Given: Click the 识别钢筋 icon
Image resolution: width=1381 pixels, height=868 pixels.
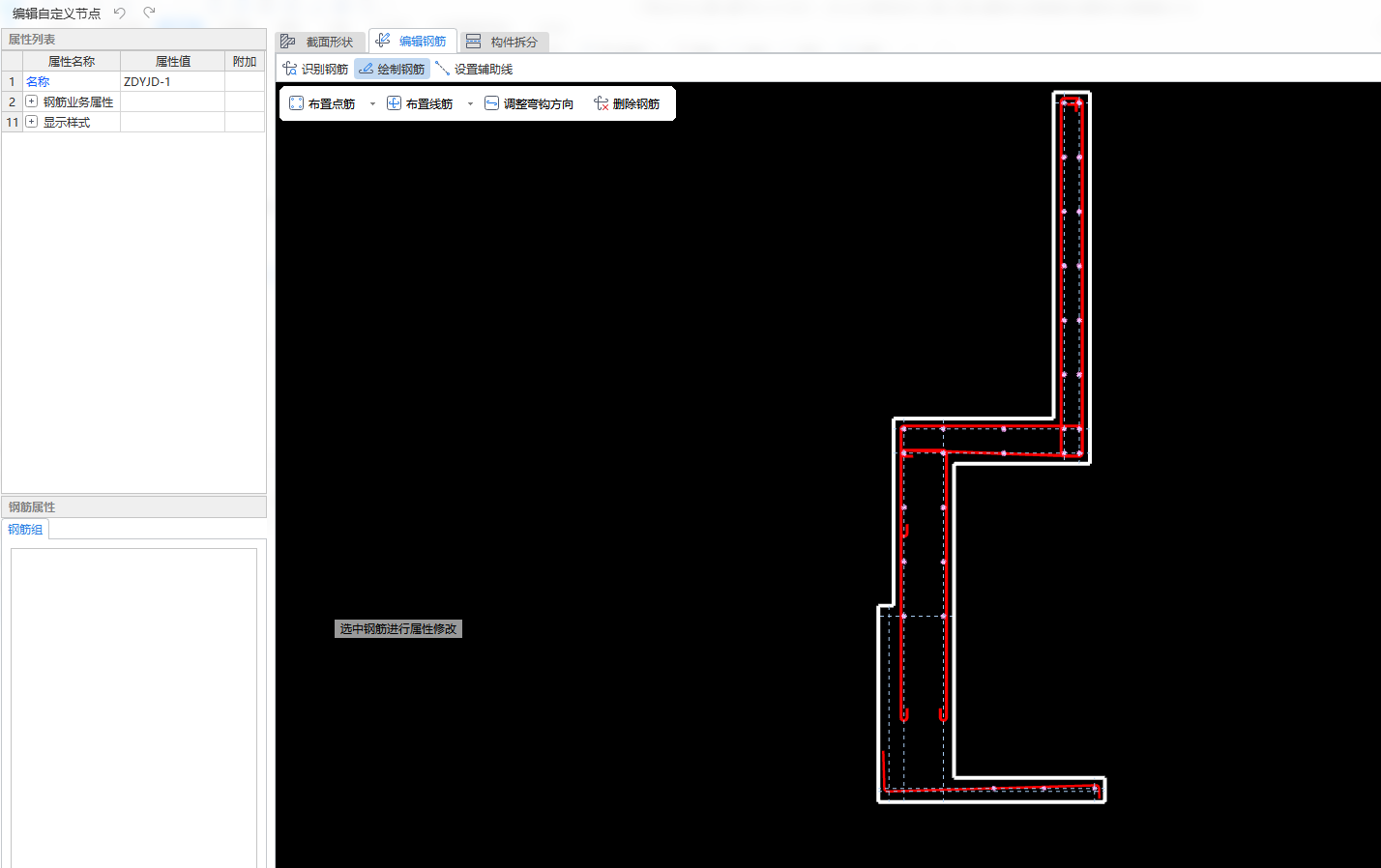Looking at the screenshot, I should pyautogui.click(x=289, y=69).
